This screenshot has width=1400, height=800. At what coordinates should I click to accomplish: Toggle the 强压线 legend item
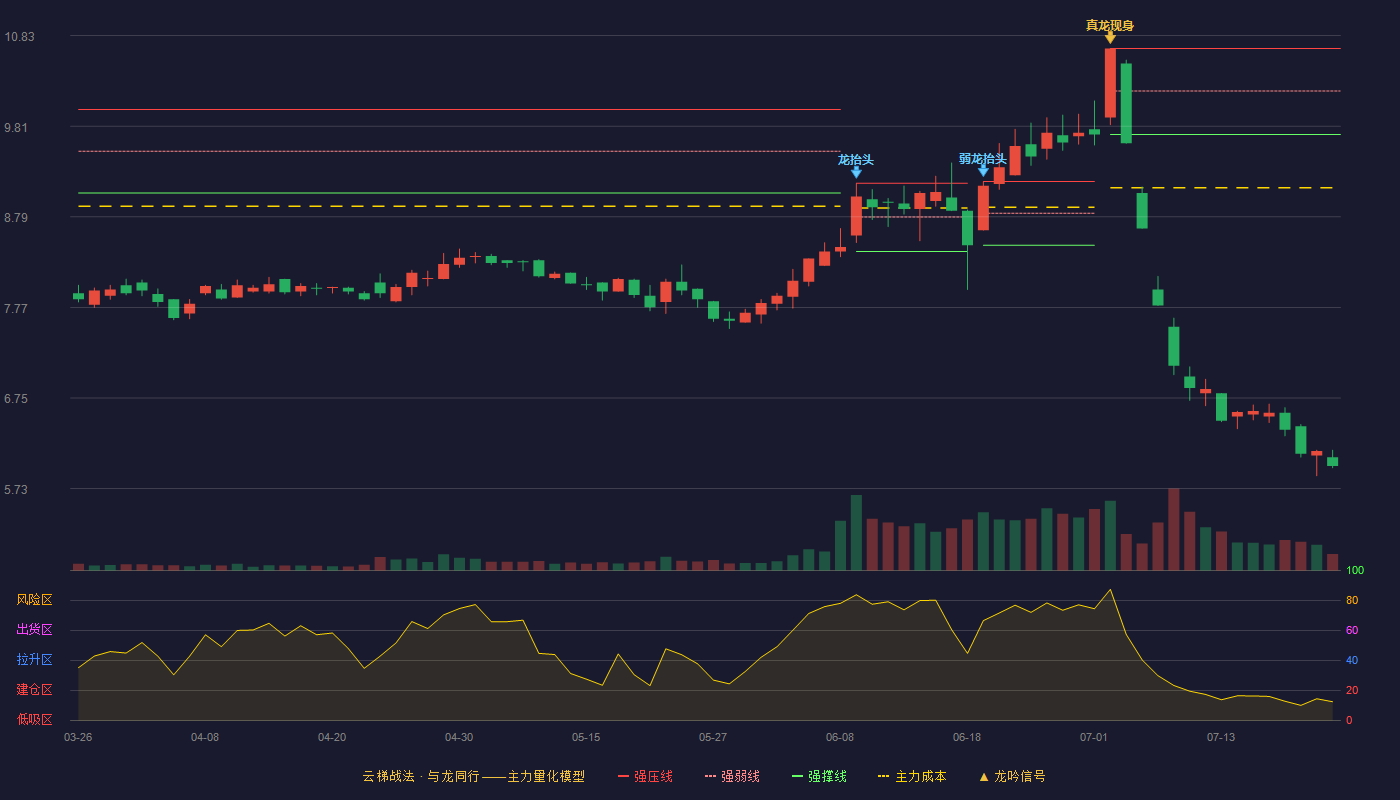click(x=645, y=776)
